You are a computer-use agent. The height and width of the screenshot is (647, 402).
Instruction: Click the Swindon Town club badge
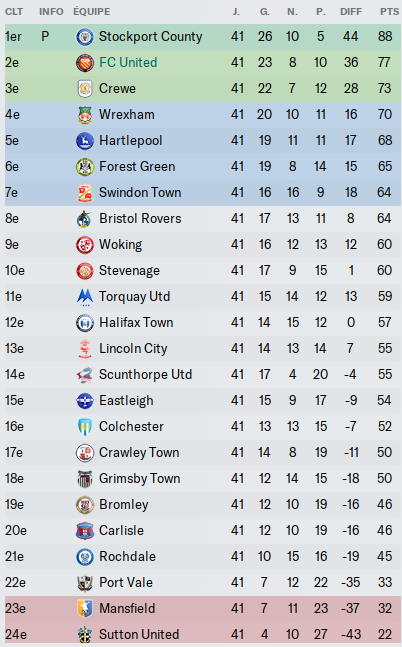[85, 193]
